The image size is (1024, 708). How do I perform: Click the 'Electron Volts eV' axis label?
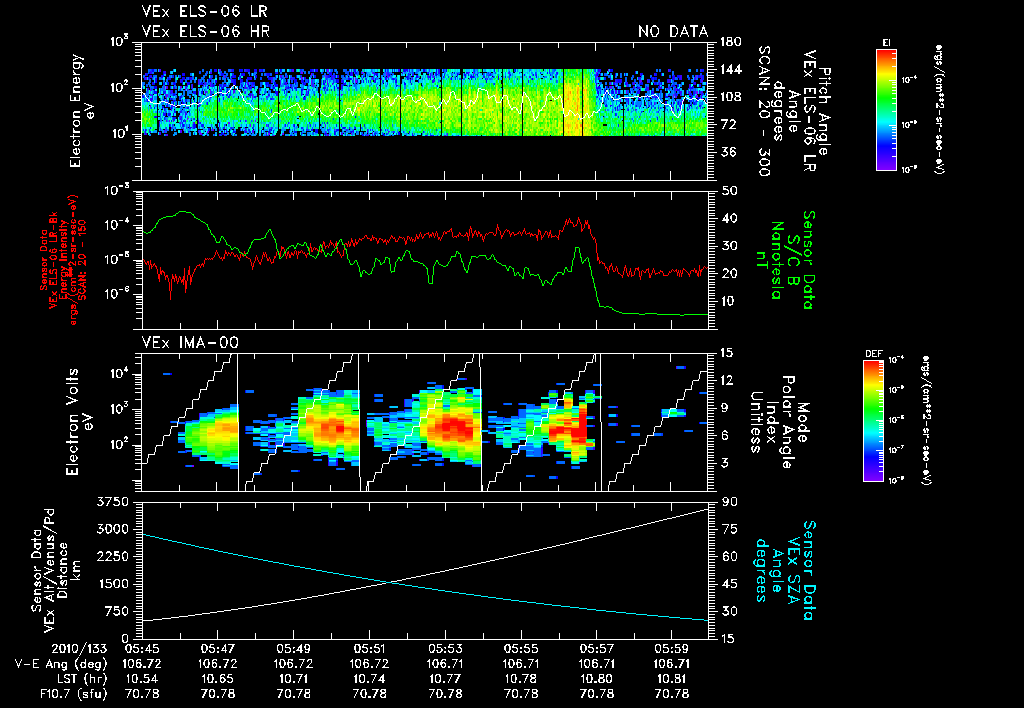pos(78,421)
